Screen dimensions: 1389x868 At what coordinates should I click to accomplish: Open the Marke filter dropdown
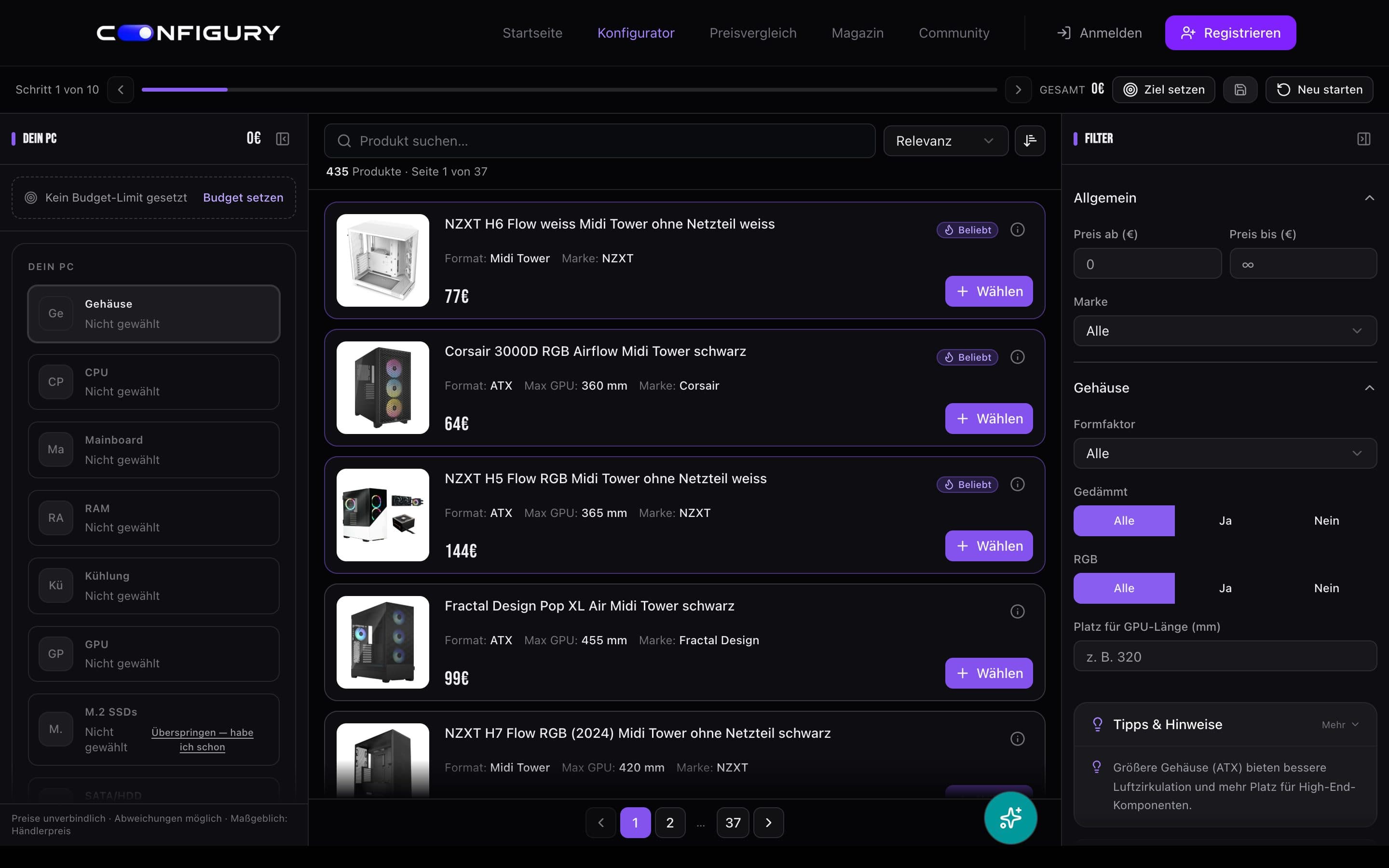coord(1225,331)
